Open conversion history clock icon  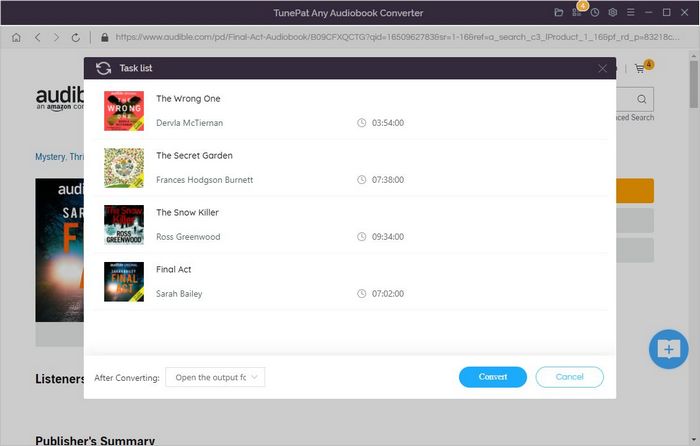coord(595,13)
